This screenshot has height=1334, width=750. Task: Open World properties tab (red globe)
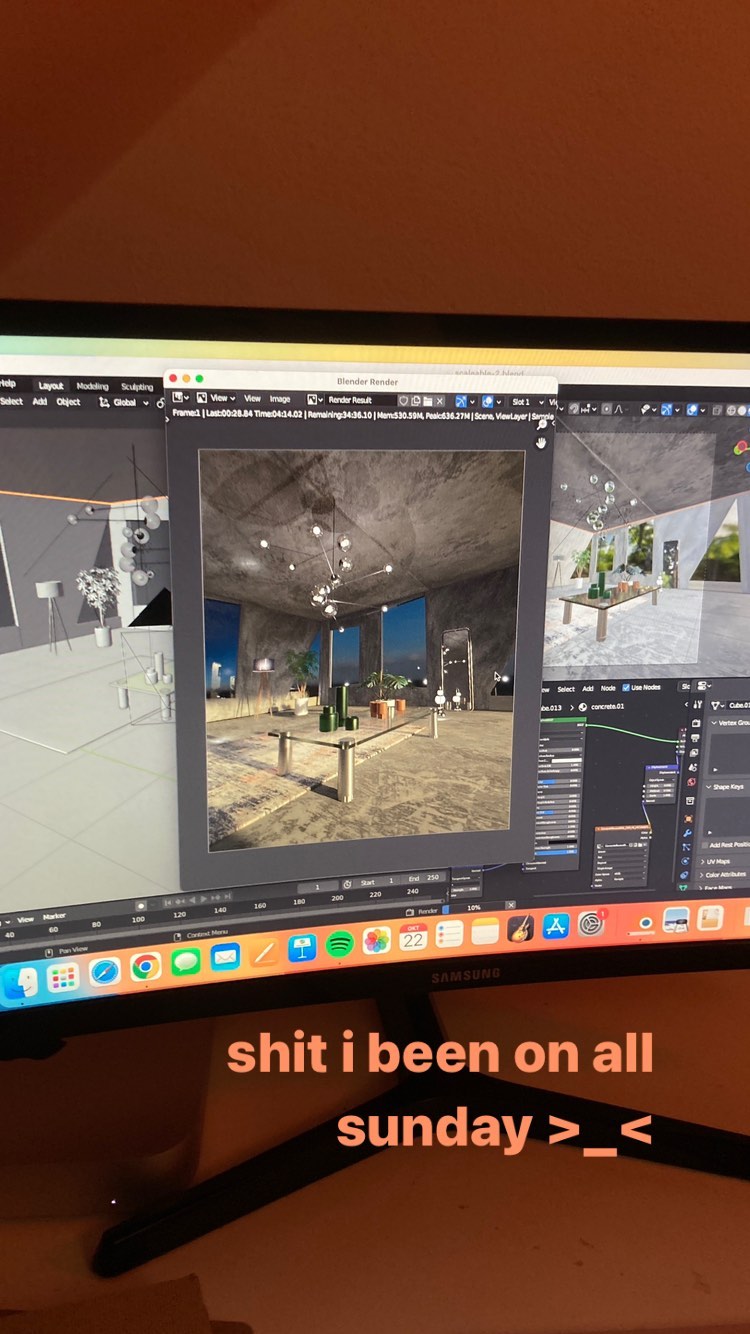tap(691, 781)
